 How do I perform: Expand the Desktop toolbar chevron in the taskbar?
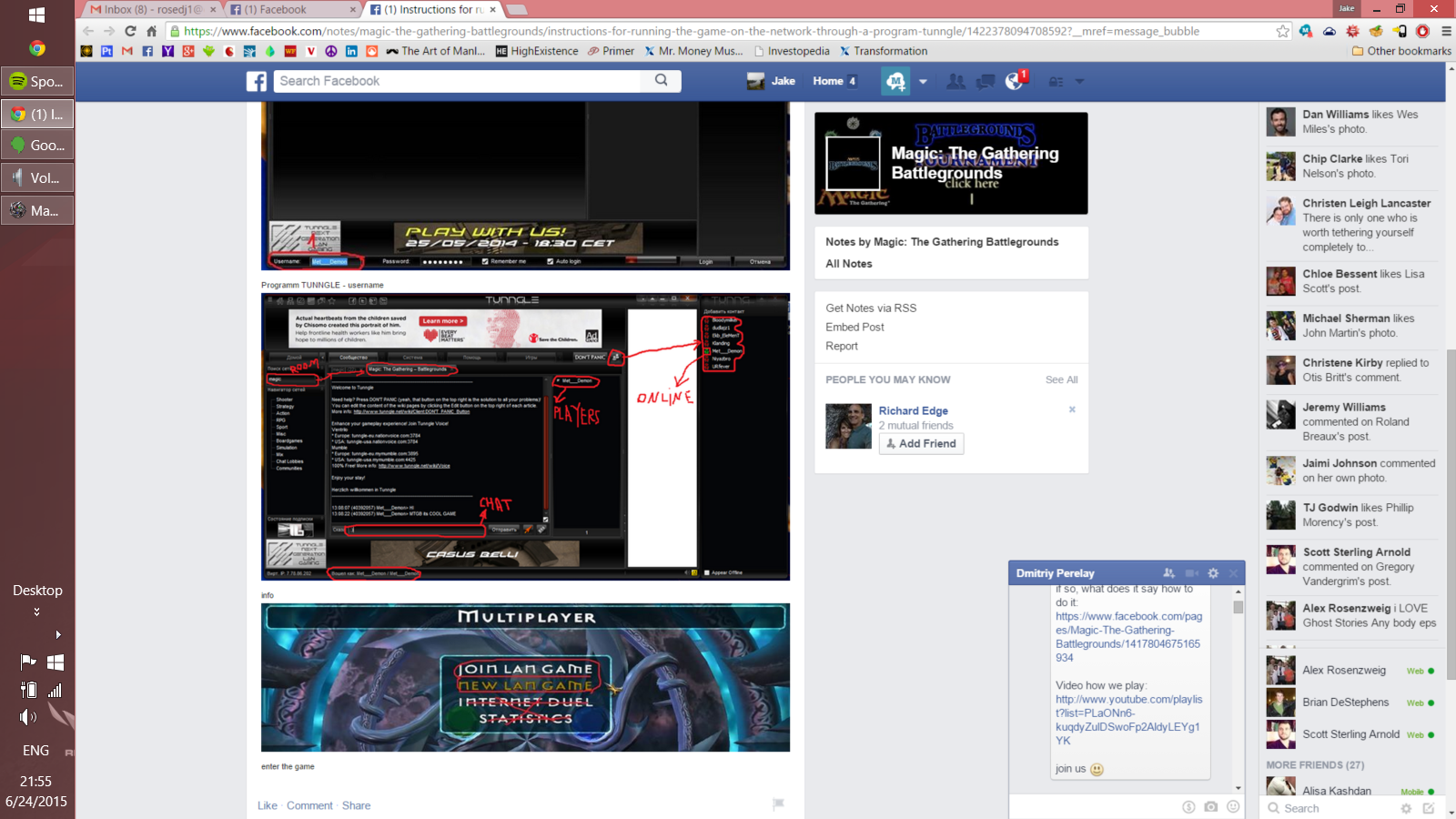pyautogui.click(x=37, y=612)
